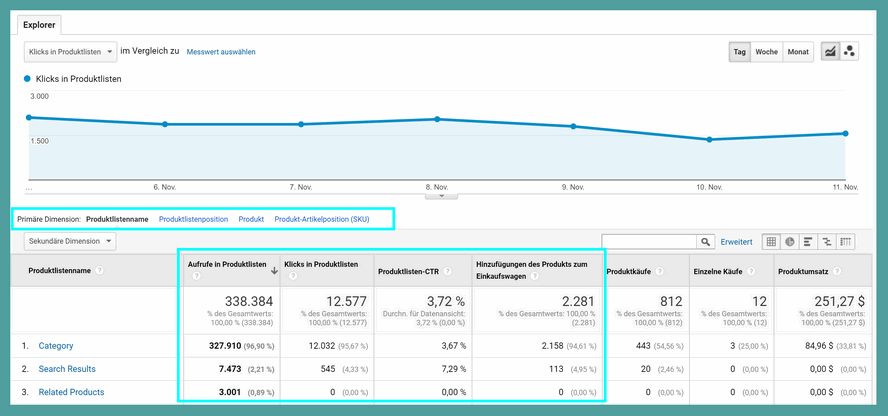This screenshot has height=416, width=888.
Task: Open help icon under Aufrufe in Produktlisten
Action: click(x=197, y=277)
